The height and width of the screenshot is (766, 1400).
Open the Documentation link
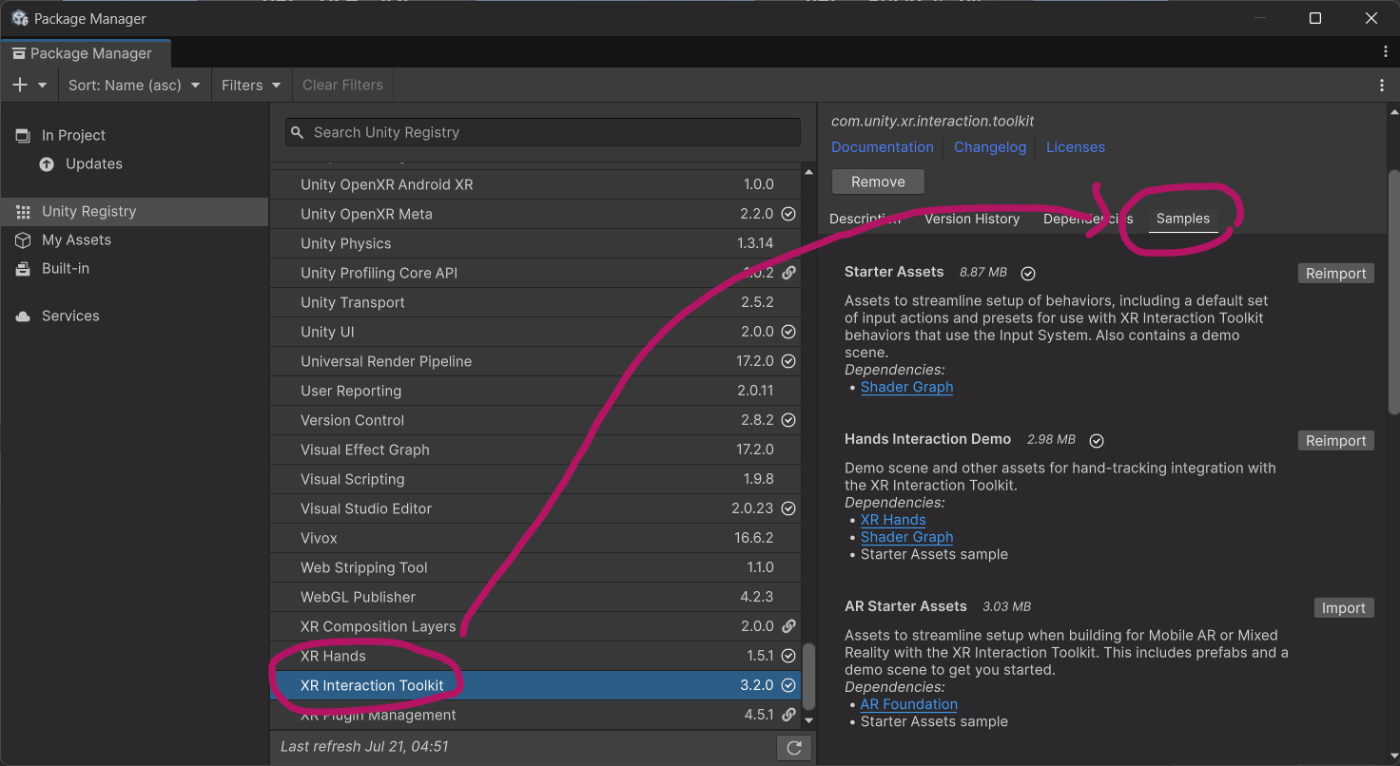tap(882, 147)
